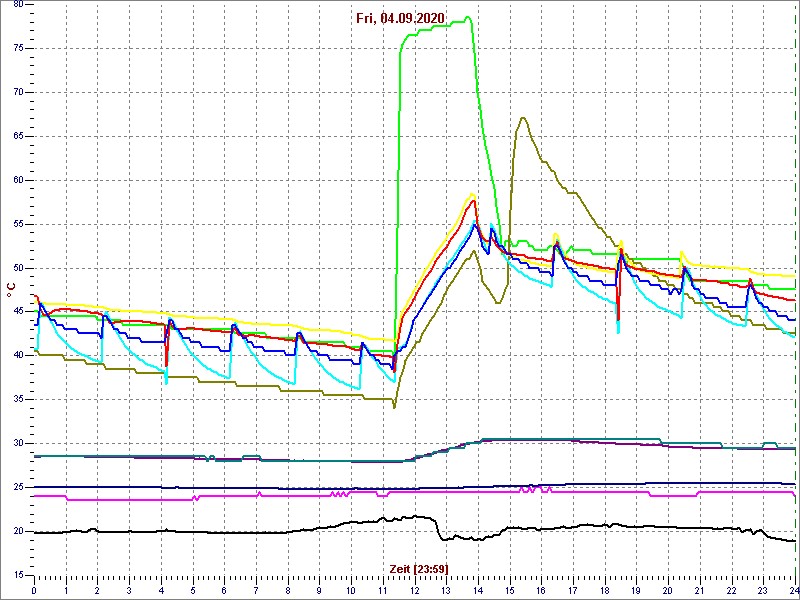This screenshot has height=600, width=800.
Task: Click hour 22 on the time axis
Action: point(732,591)
